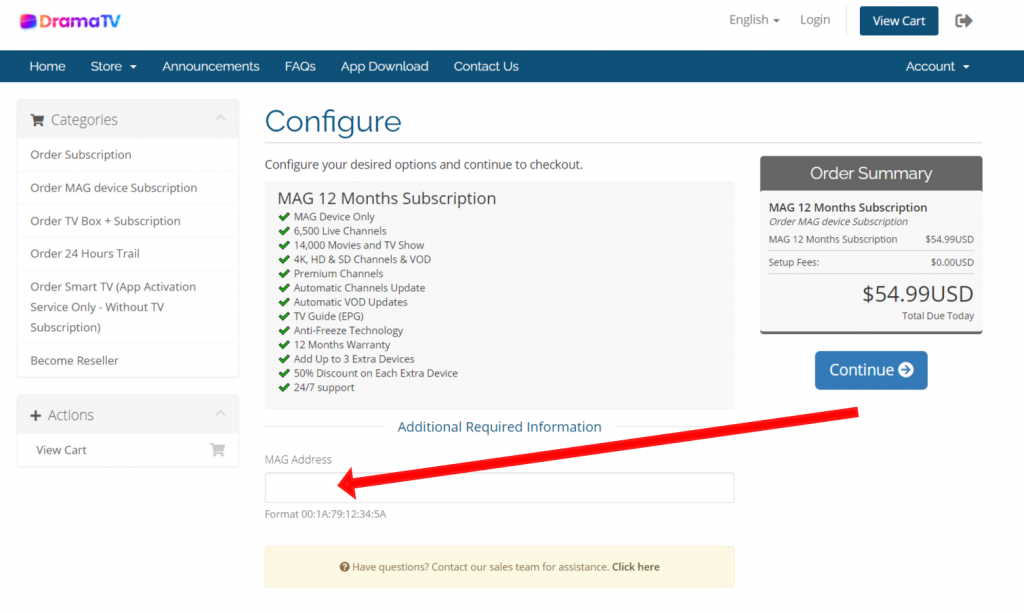1024x613 pixels.
Task: Click the logout arrow icon in header
Action: pyautogui.click(x=964, y=21)
